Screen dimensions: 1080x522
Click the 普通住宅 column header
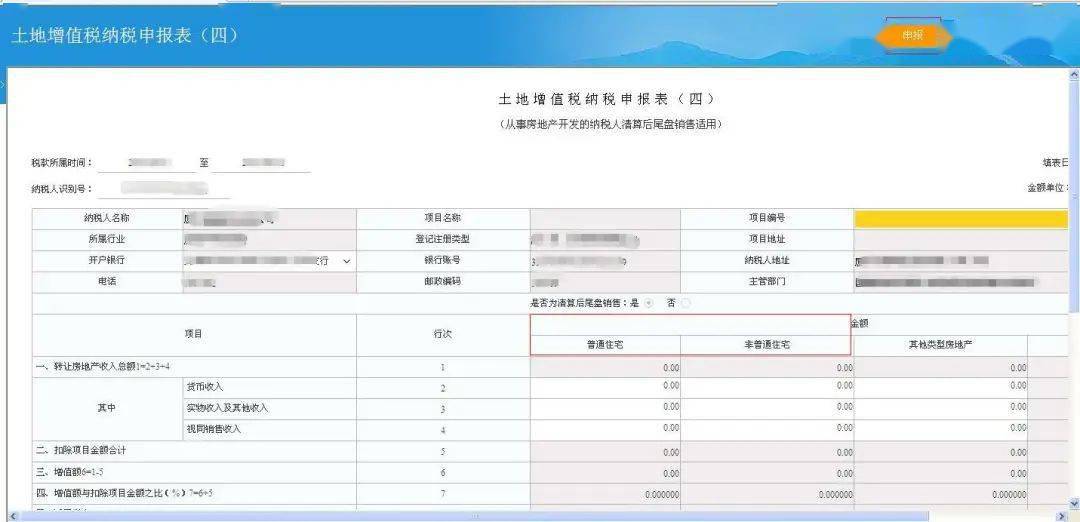(605, 345)
